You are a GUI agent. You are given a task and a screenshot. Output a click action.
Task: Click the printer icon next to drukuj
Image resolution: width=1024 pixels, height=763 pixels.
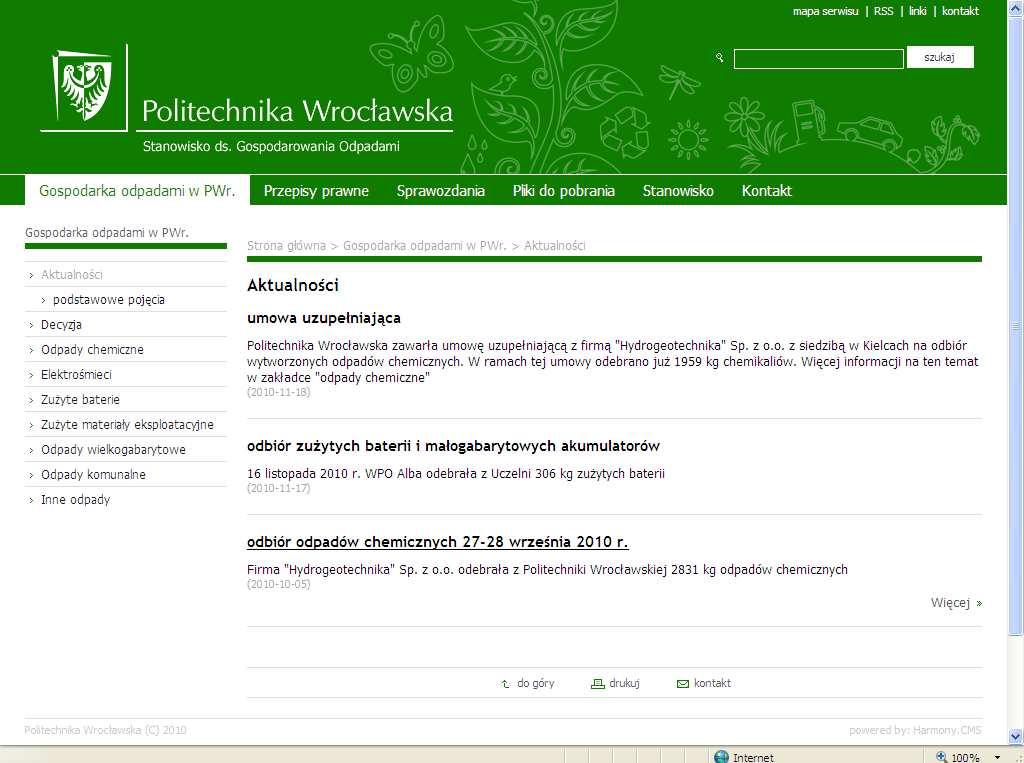(597, 684)
